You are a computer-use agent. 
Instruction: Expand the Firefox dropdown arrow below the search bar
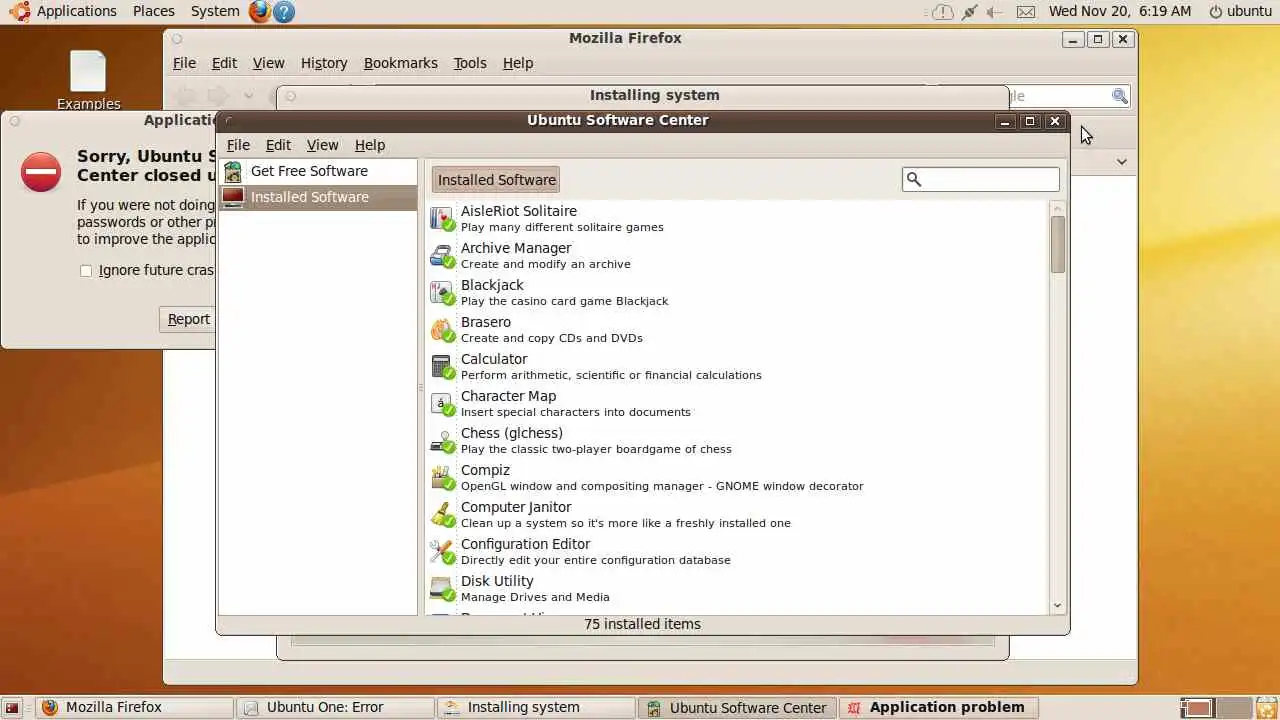pyautogui.click(x=1122, y=162)
